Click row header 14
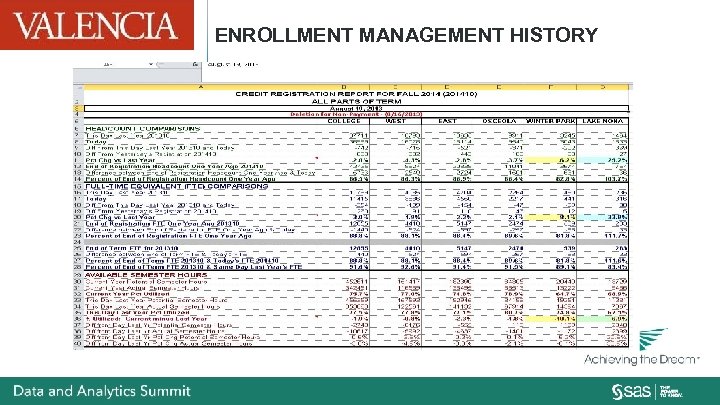Viewport: 720px width, 405px height. [x=78, y=179]
